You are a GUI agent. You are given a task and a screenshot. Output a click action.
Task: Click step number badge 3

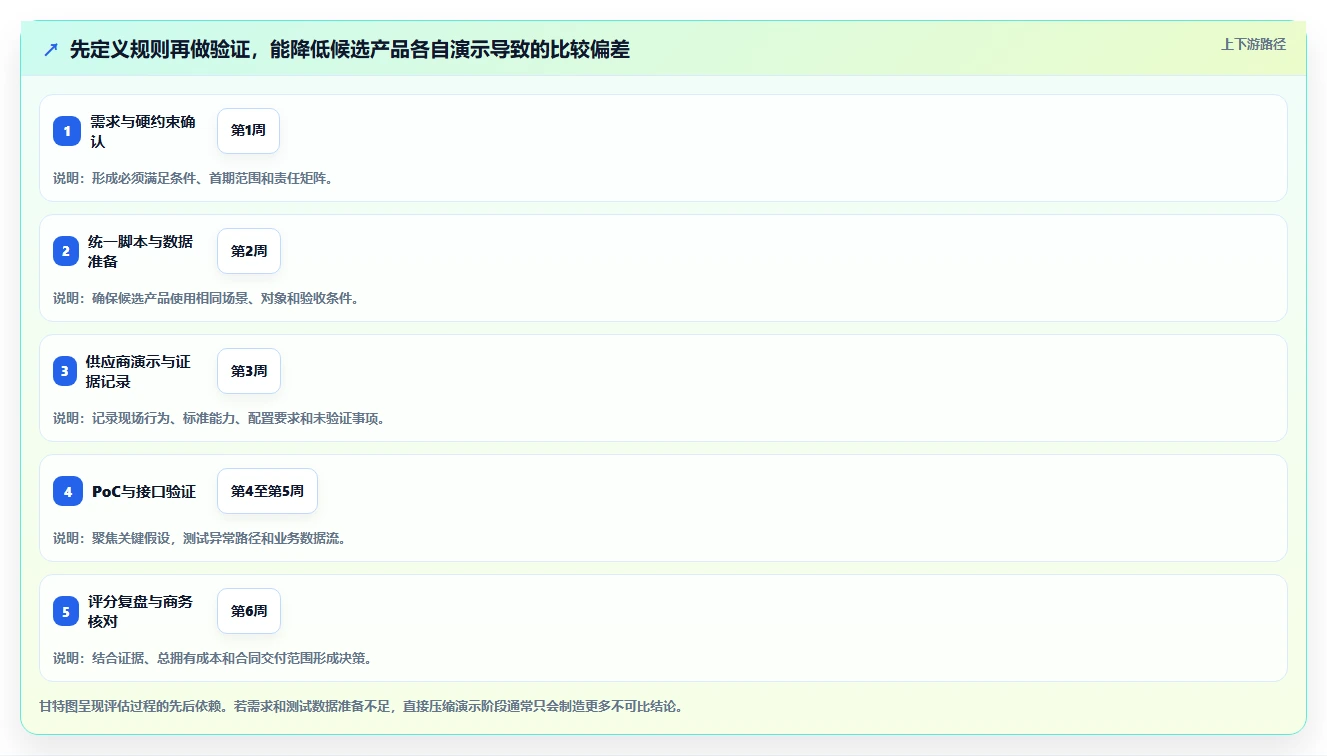point(67,371)
